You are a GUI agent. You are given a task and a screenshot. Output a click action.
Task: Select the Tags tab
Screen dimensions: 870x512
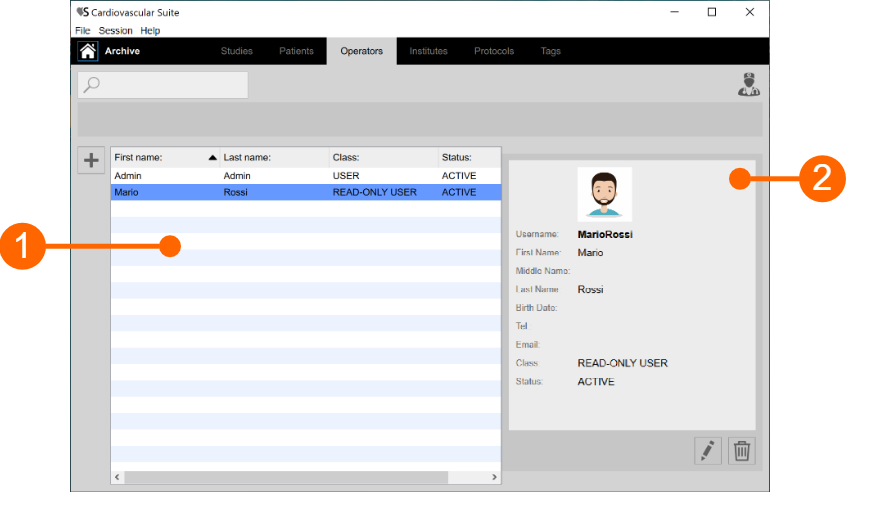coord(551,51)
